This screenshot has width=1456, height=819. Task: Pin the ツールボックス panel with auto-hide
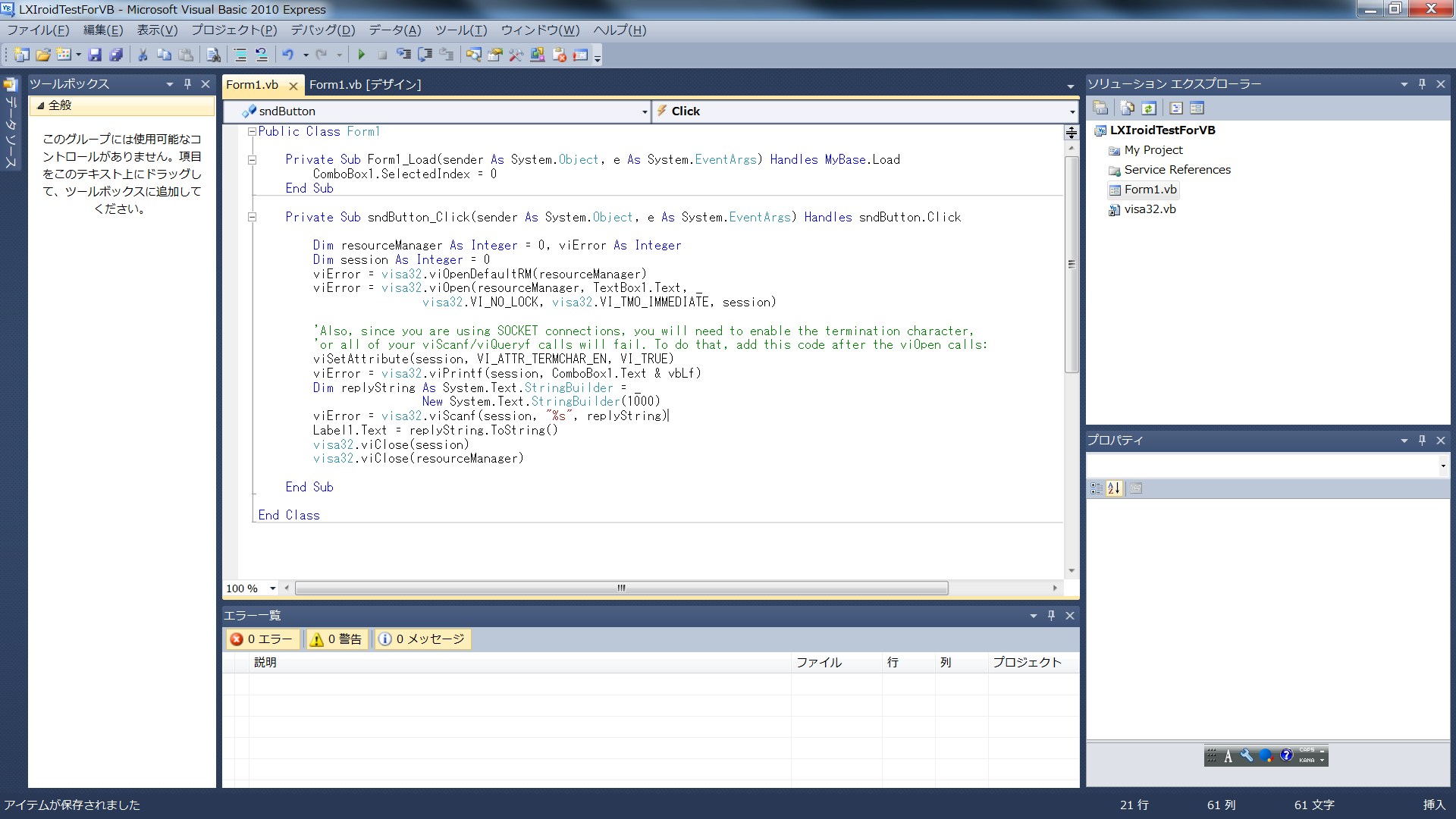[x=187, y=84]
